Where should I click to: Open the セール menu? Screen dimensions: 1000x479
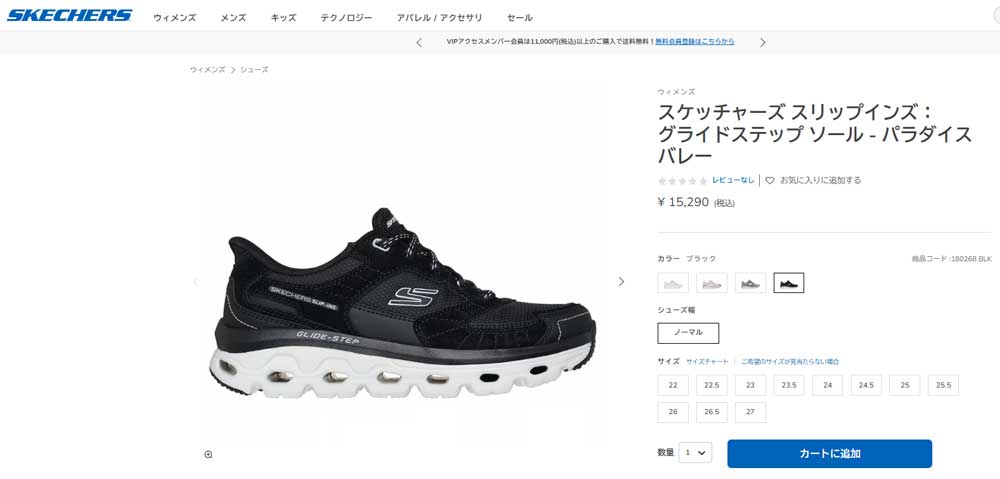(520, 18)
